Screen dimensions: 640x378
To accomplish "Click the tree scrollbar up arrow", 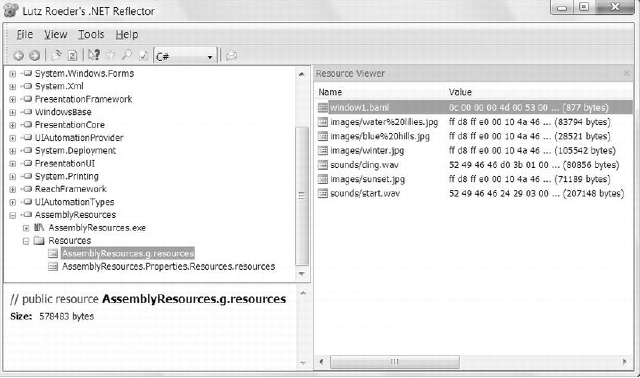I will coord(302,74).
